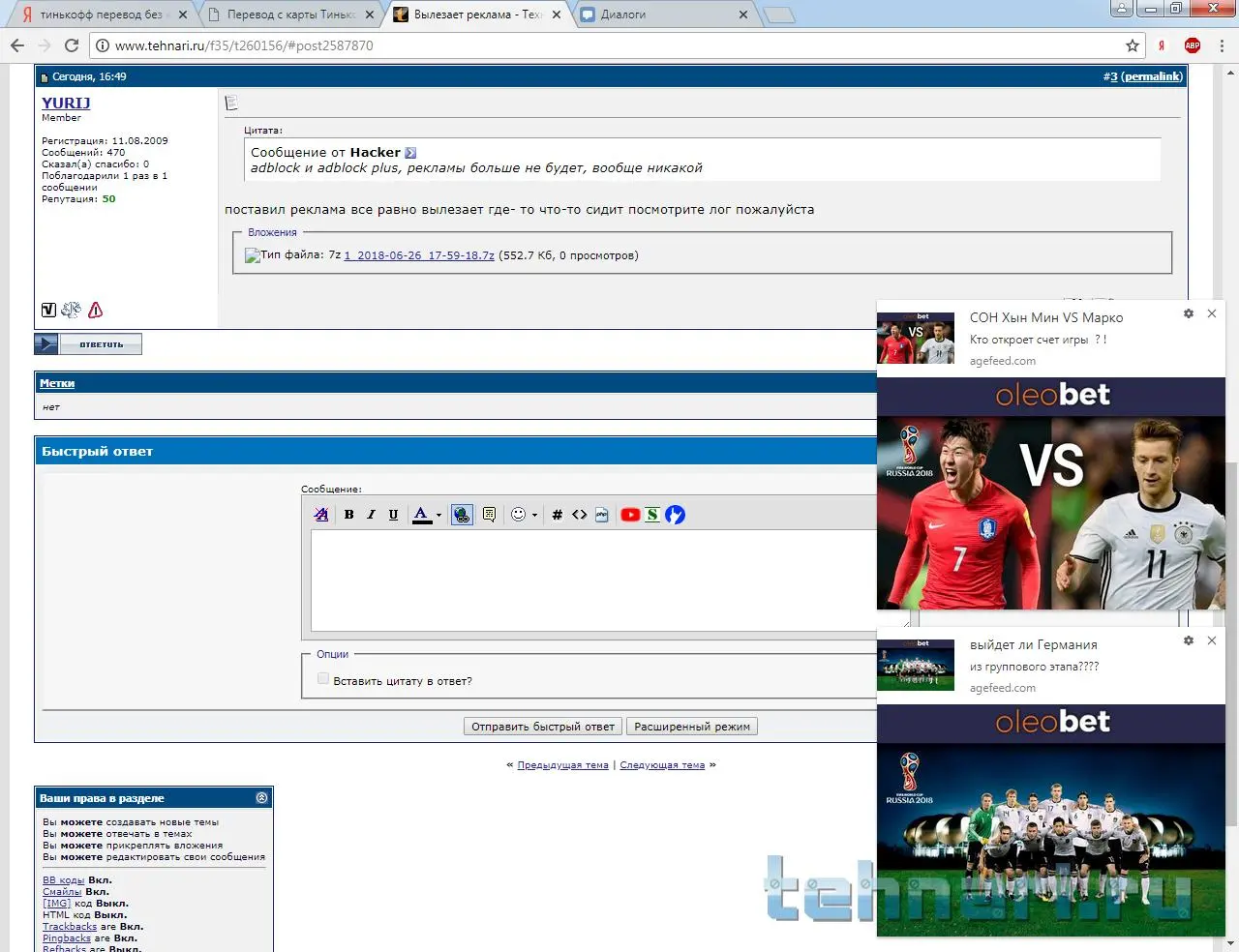The width and height of the screenshot is (1239, 952).
Task: Open a new browser tab
Action: [x=779, y=15]
